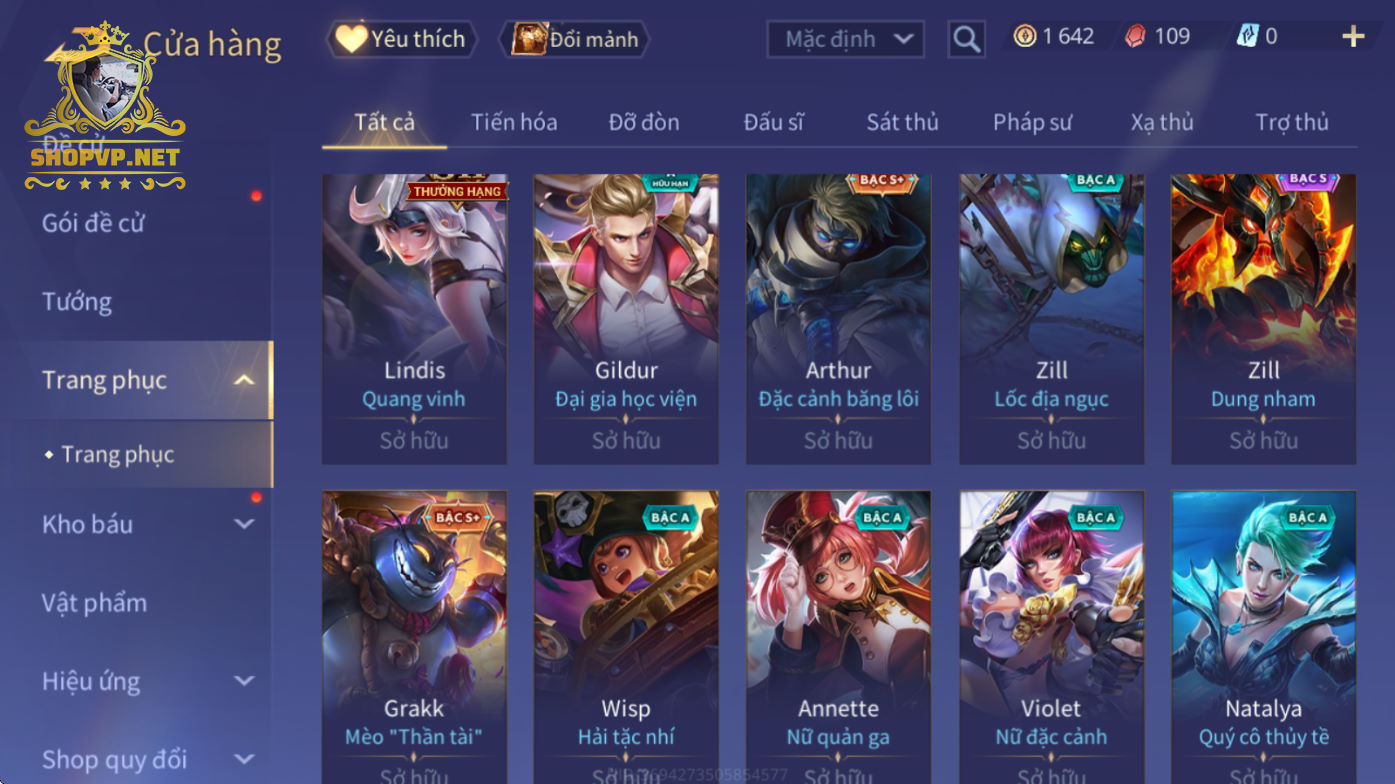This screenshot has width=1395, height=784.
Task: Open the Mặc định sort dropdown
Action: click(845, 39)
